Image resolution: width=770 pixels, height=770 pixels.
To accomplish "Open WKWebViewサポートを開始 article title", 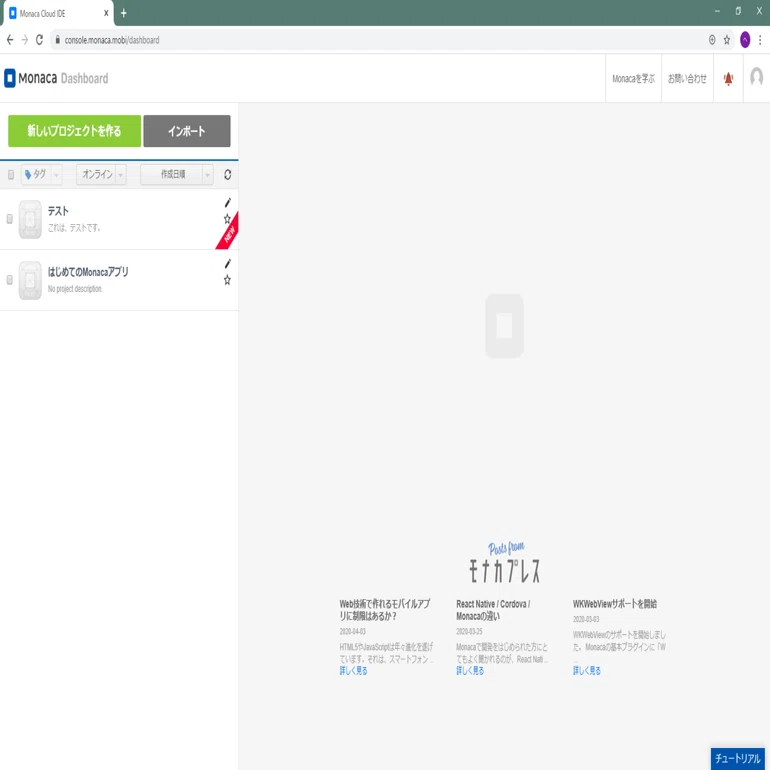I will [615, 604].
